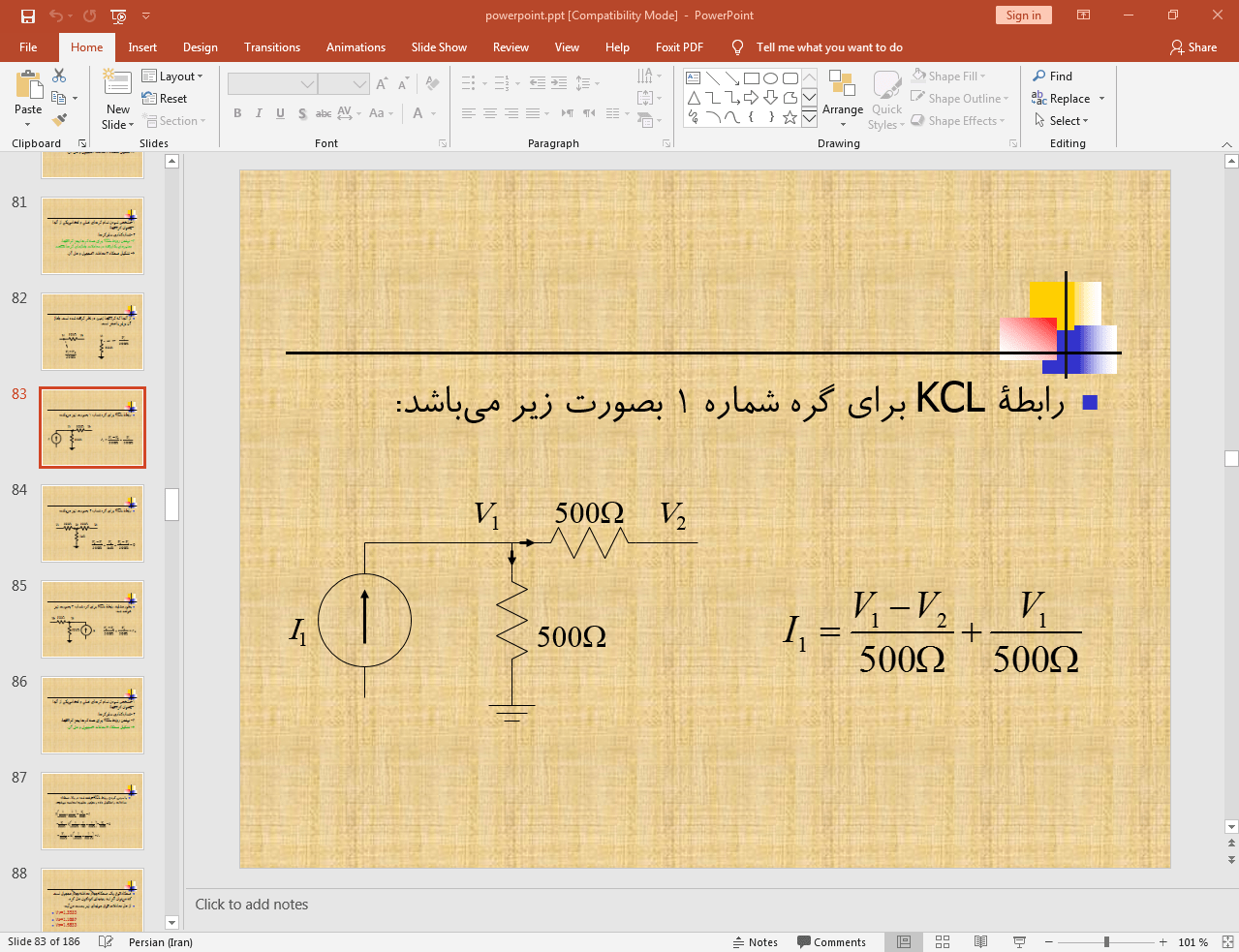
Task: Click the zoom in plus button
Action: [x=1163, y=942]
